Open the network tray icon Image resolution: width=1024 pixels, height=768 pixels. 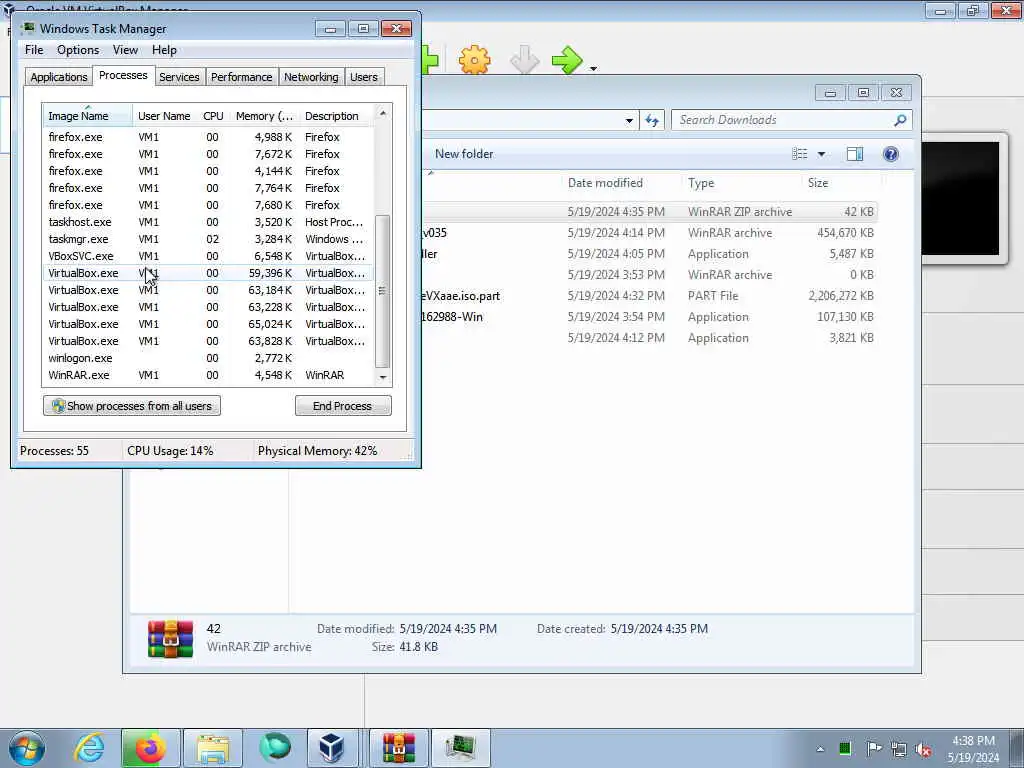(899, 749)
